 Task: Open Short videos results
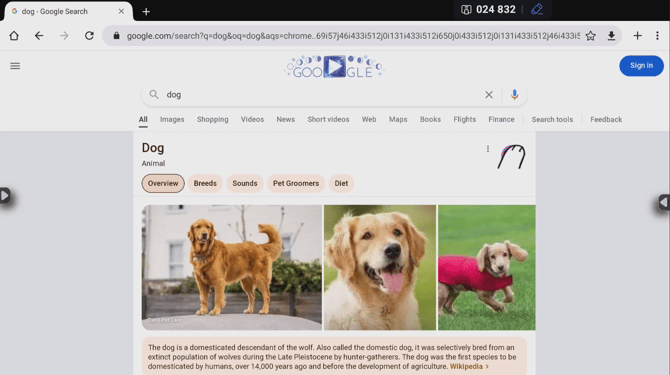click(328, 120)
